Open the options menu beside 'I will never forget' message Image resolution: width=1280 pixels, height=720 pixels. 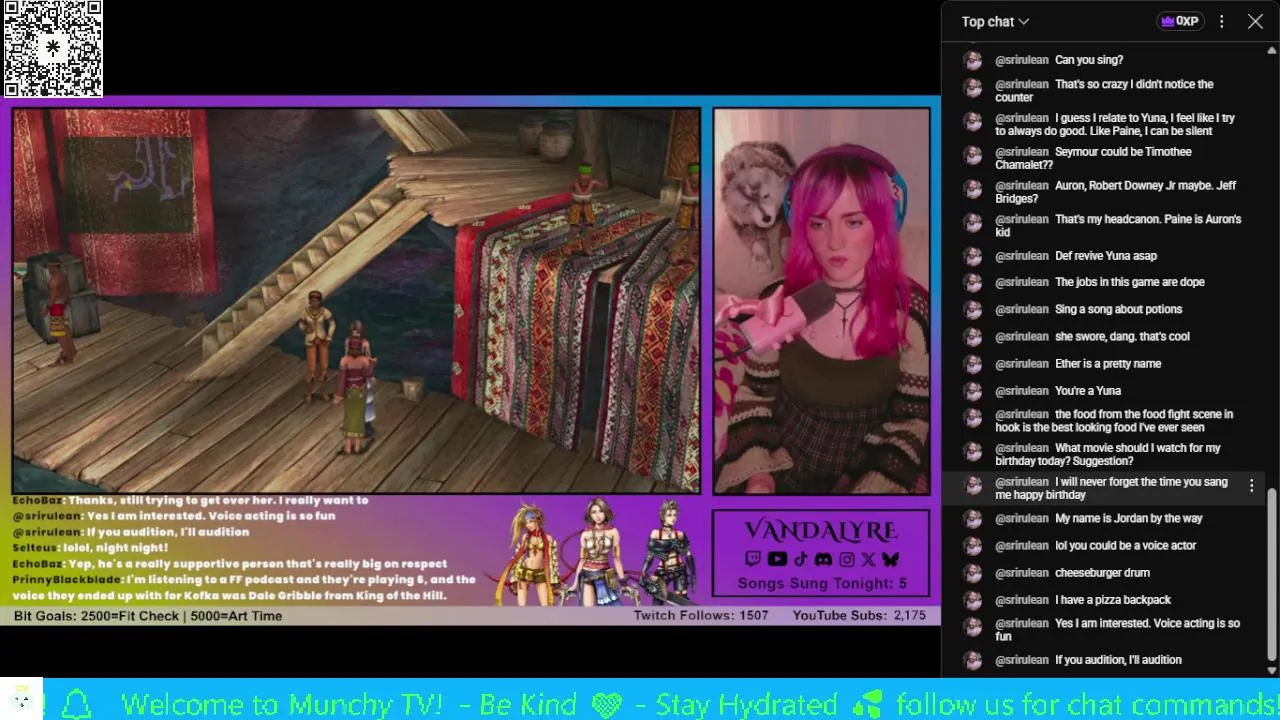click(1251, 485)
